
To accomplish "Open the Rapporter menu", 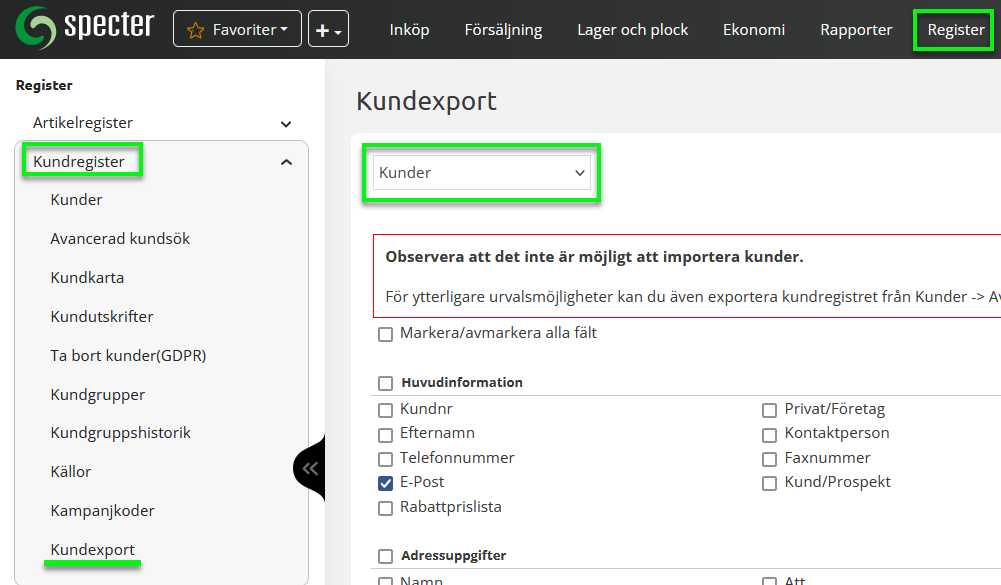I will pos(856,30).
